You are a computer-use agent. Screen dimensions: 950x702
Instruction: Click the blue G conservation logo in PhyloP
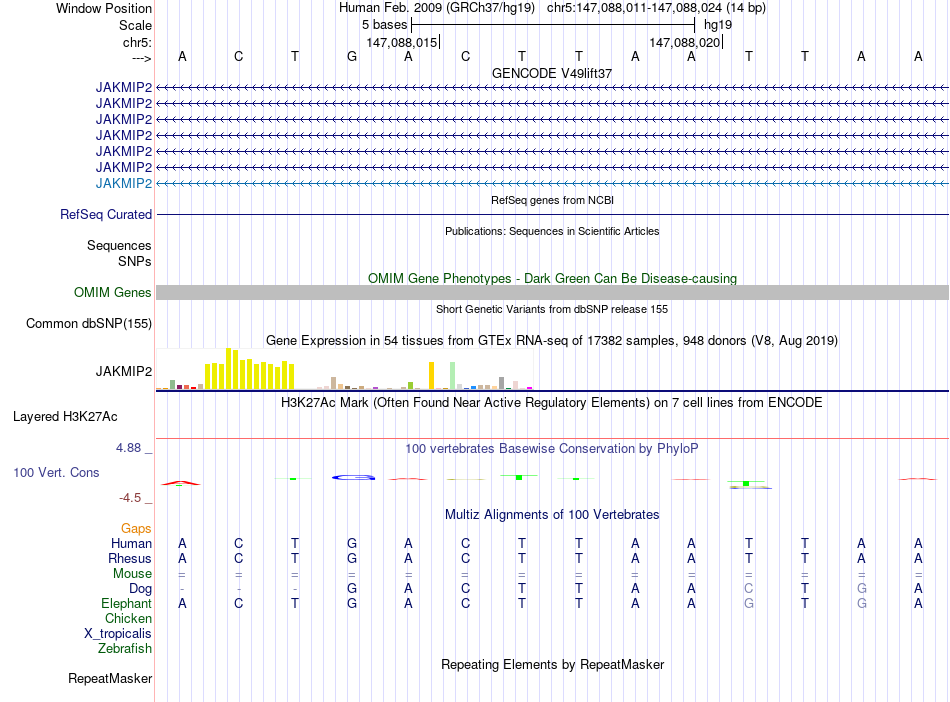coord(353,477)
